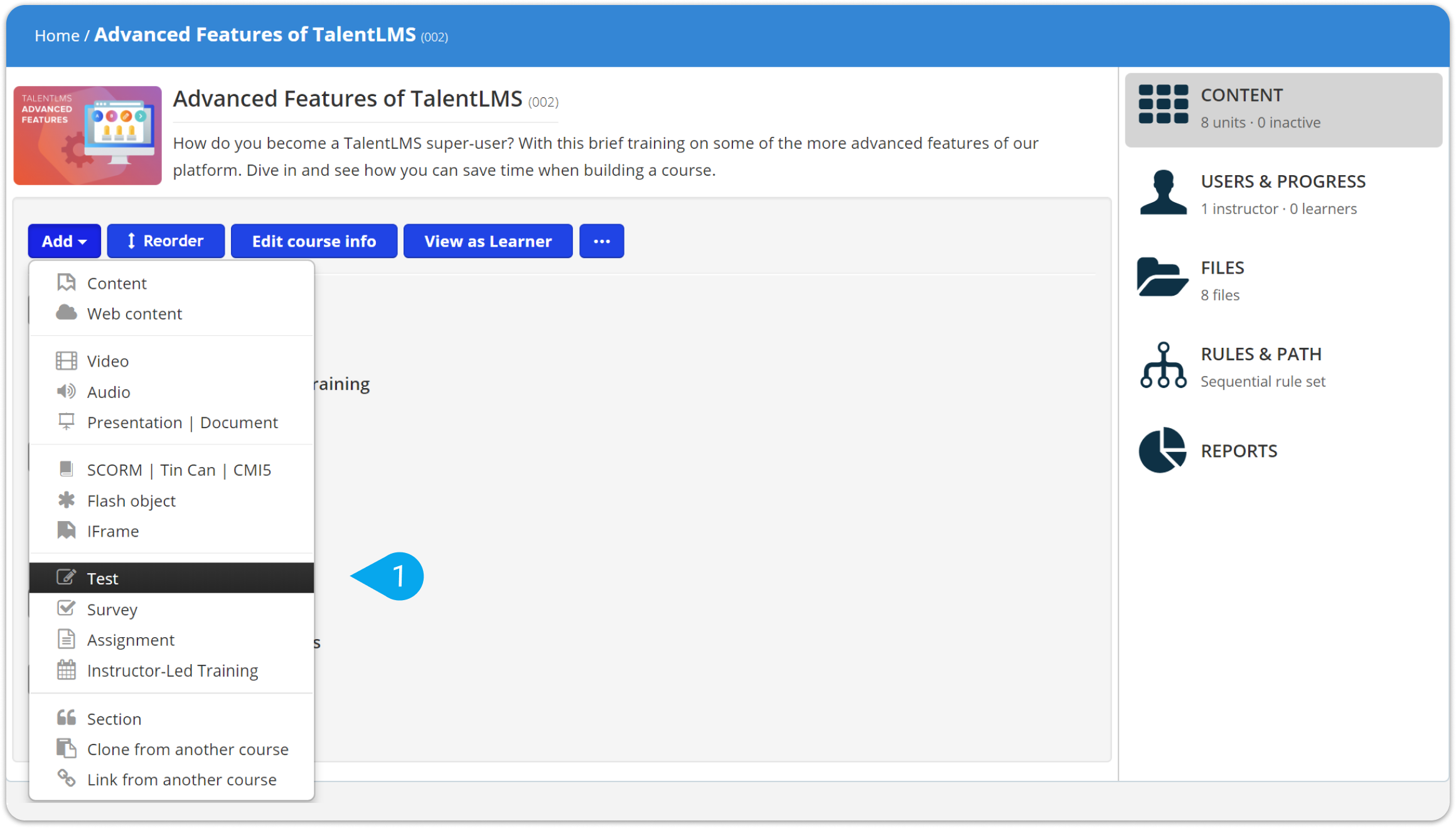Select Web content menu entry

pyautogui.click(x=171, y=313)
